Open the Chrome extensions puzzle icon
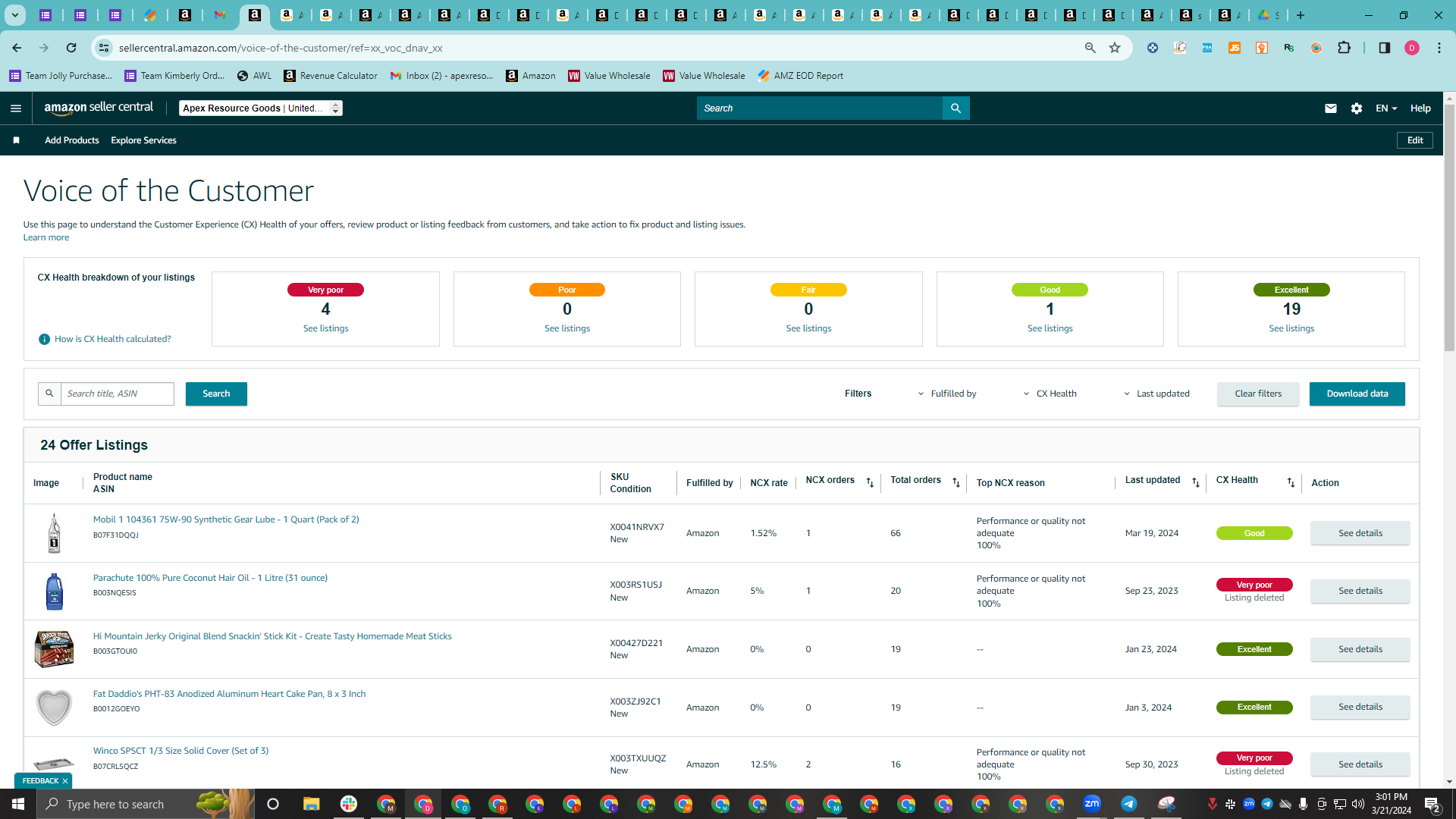This screenshot has width=1456, height=819. (x=1344, y=48)
